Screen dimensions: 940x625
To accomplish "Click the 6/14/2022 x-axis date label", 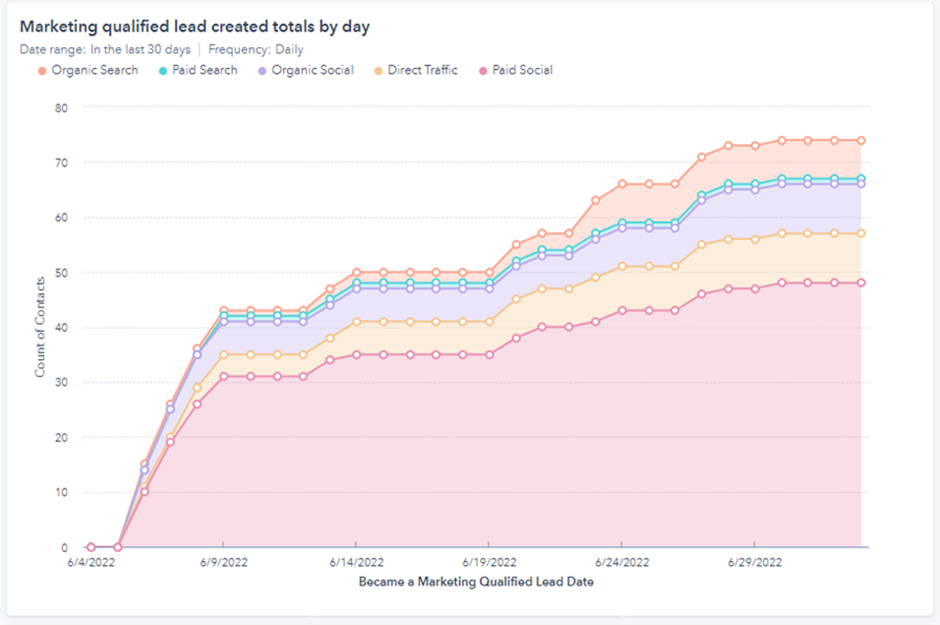I will pos(356,563).
